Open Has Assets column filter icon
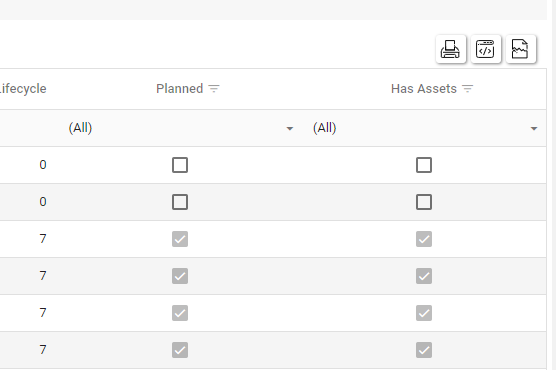 tap(468, 89)
